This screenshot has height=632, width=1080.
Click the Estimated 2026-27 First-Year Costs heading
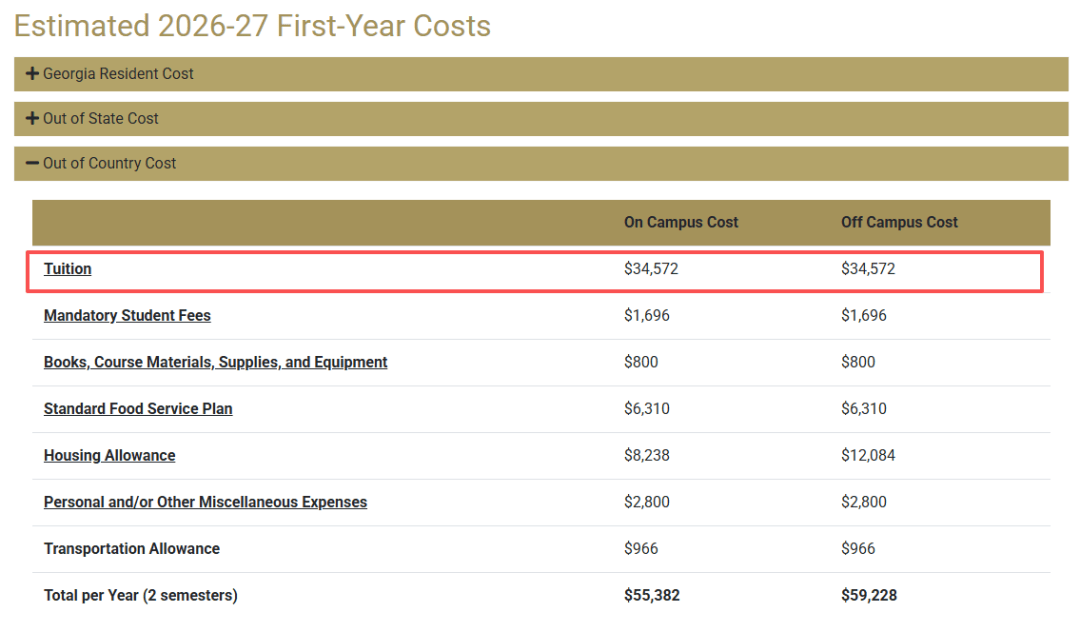252,26
